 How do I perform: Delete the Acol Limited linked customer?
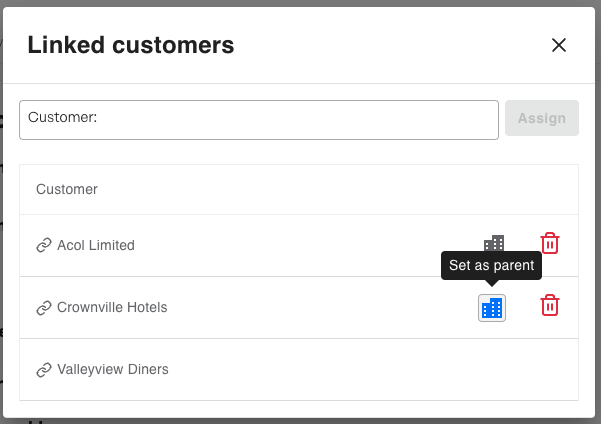[550, 244]
